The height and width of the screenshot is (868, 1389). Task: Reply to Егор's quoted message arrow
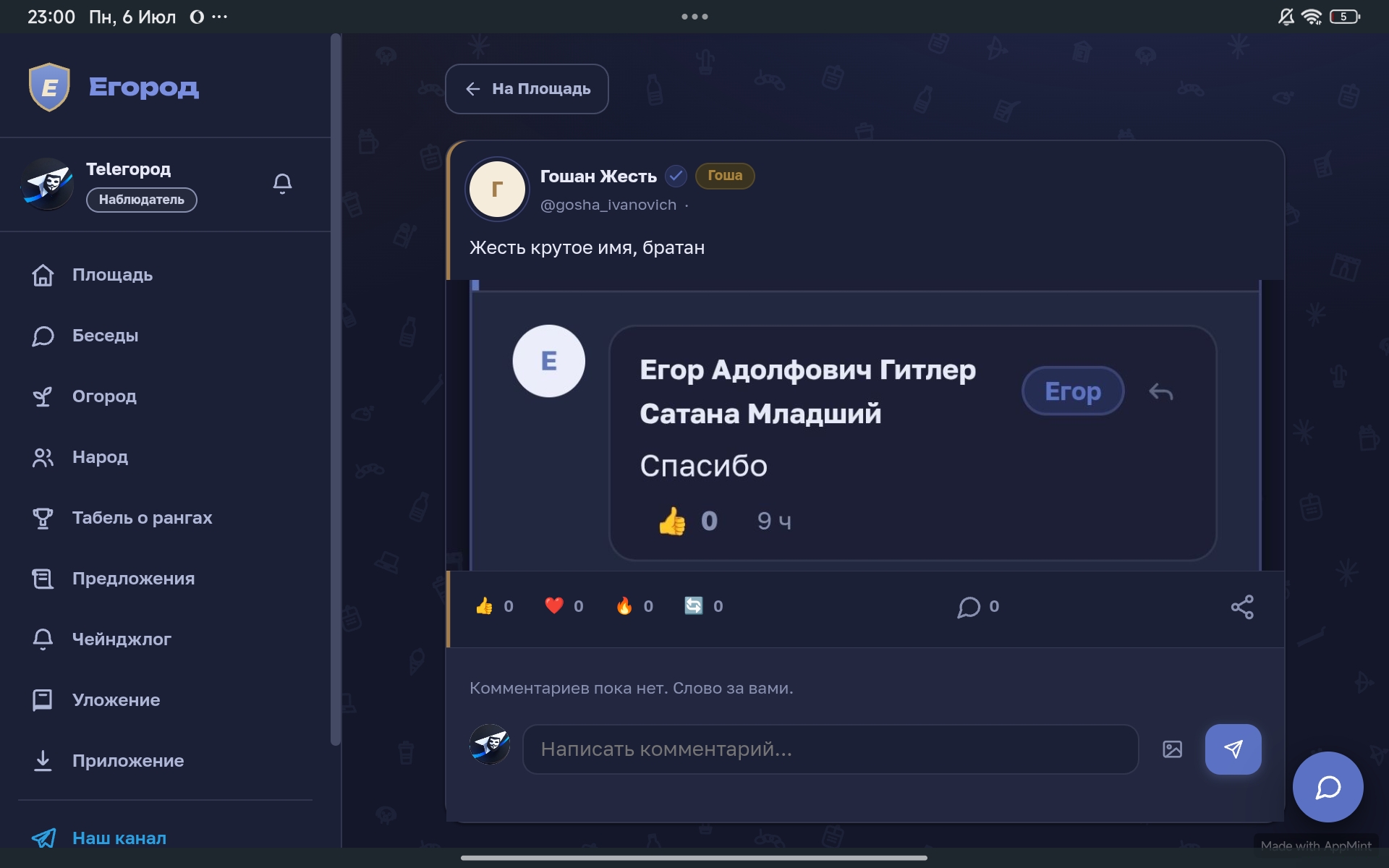pos(1160,392)
